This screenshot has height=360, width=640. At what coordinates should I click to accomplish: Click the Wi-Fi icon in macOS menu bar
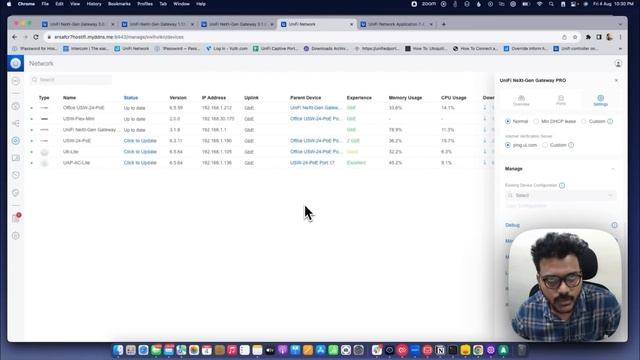click(540, 4)
